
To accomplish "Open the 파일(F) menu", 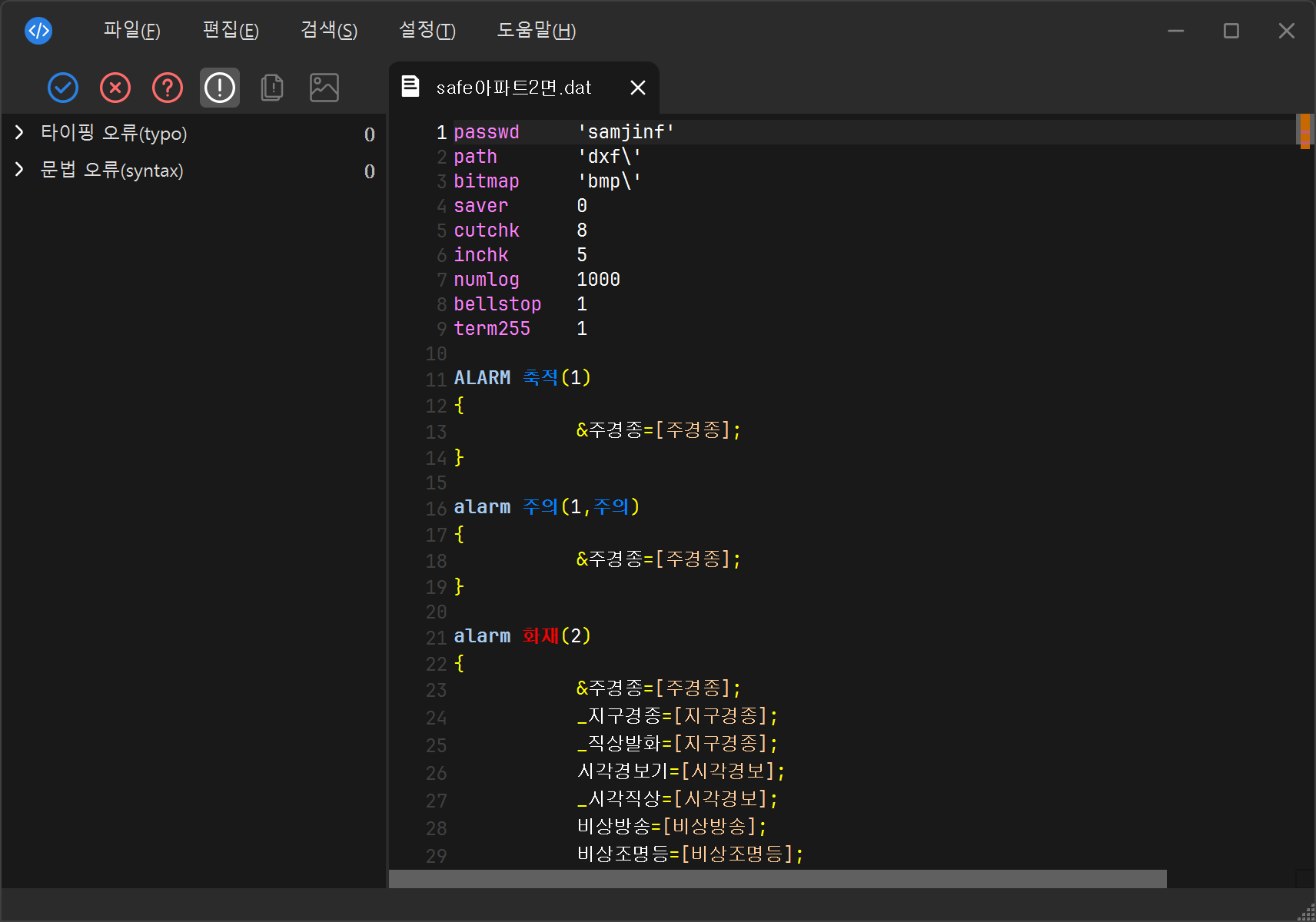I will (131, 31).
